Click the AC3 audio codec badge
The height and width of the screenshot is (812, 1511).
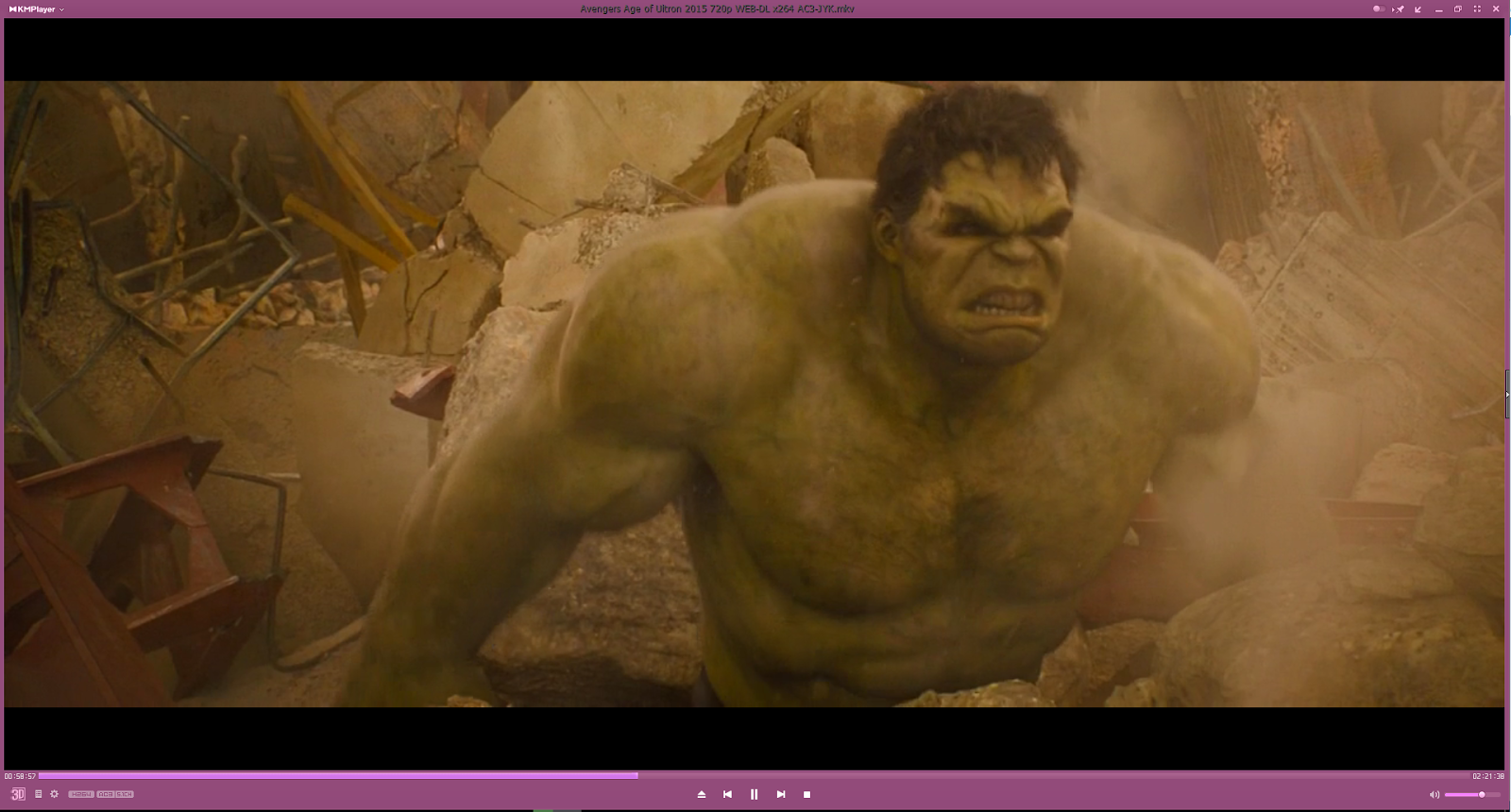point(105,794)
